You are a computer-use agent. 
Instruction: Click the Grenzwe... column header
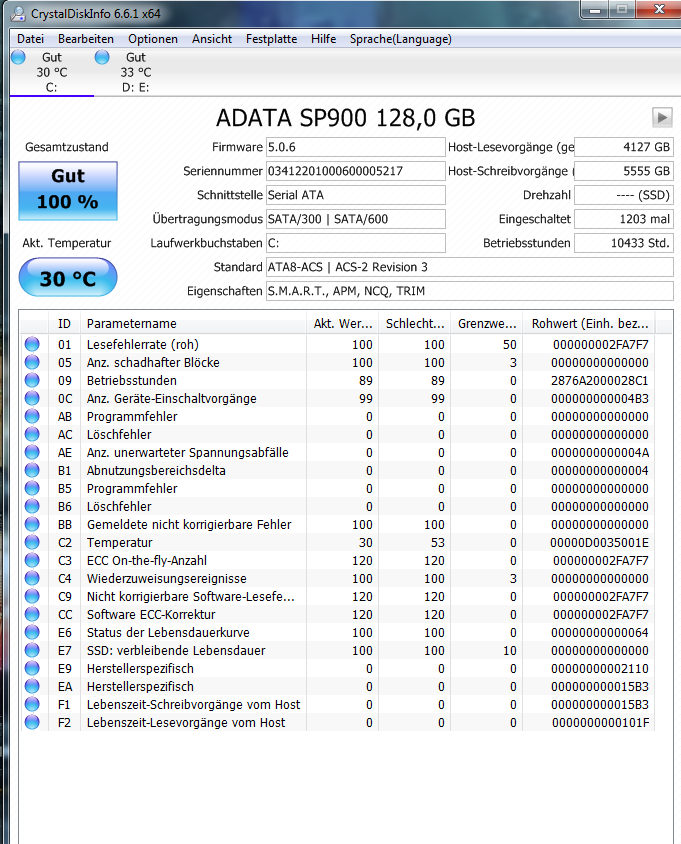(487, 323)
